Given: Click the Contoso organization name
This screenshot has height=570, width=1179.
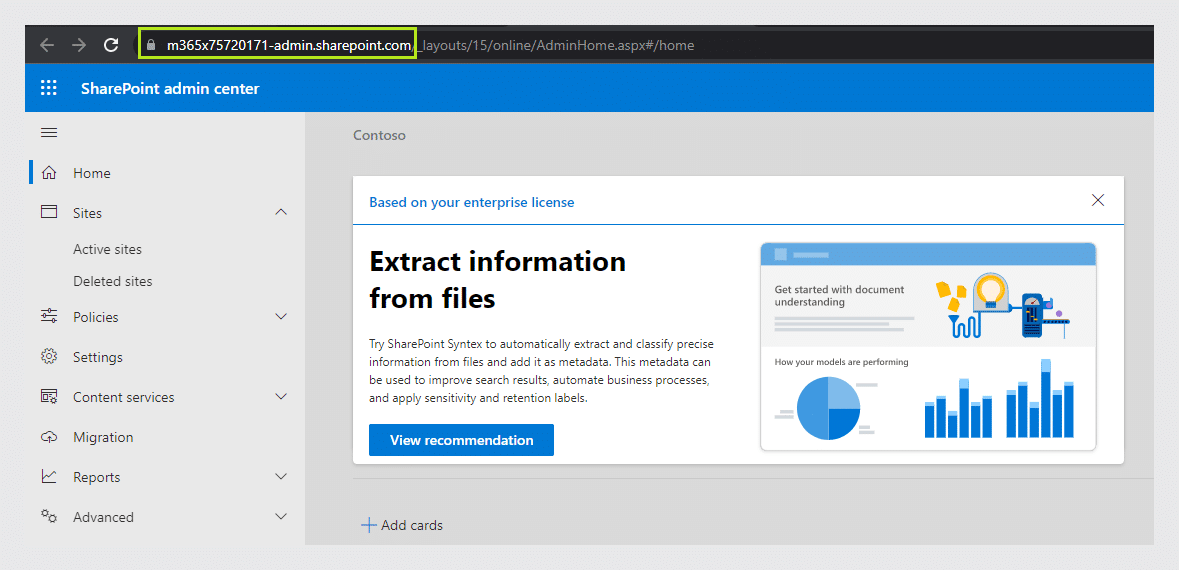Looking at the screenshot, I should click(x=379, y=135).
